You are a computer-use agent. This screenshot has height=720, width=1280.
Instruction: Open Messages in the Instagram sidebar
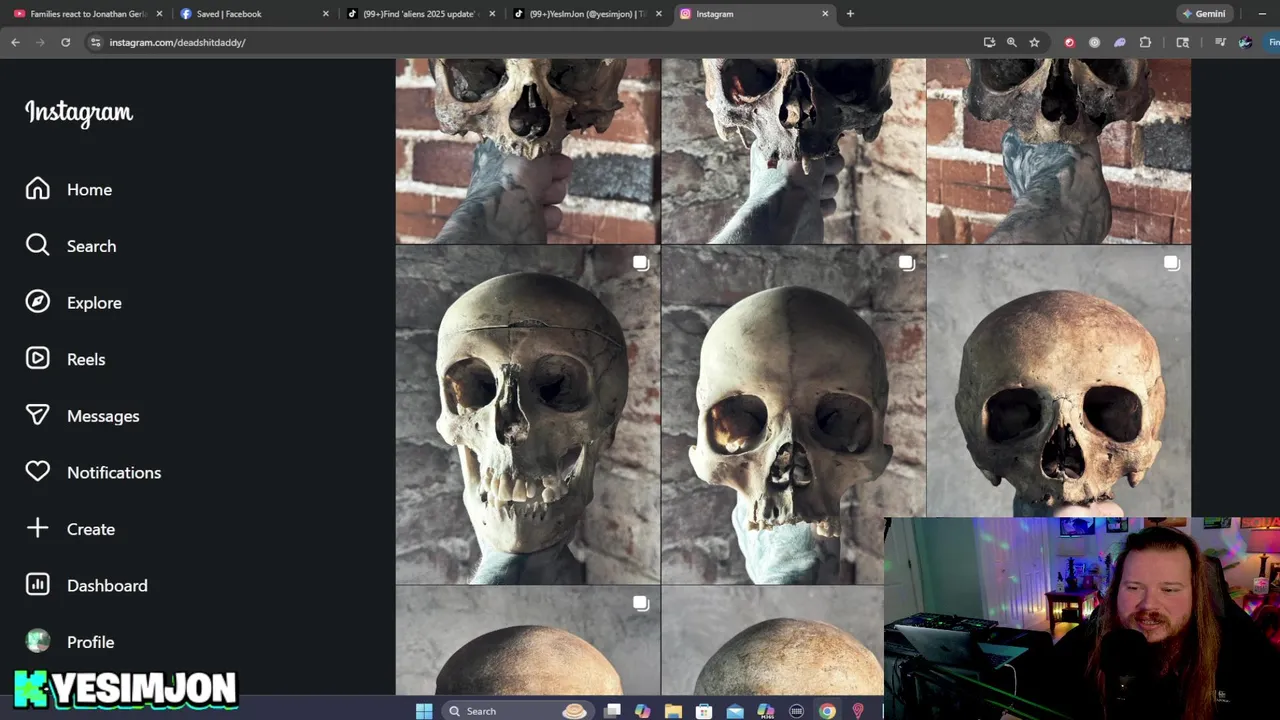coord(82,416)
